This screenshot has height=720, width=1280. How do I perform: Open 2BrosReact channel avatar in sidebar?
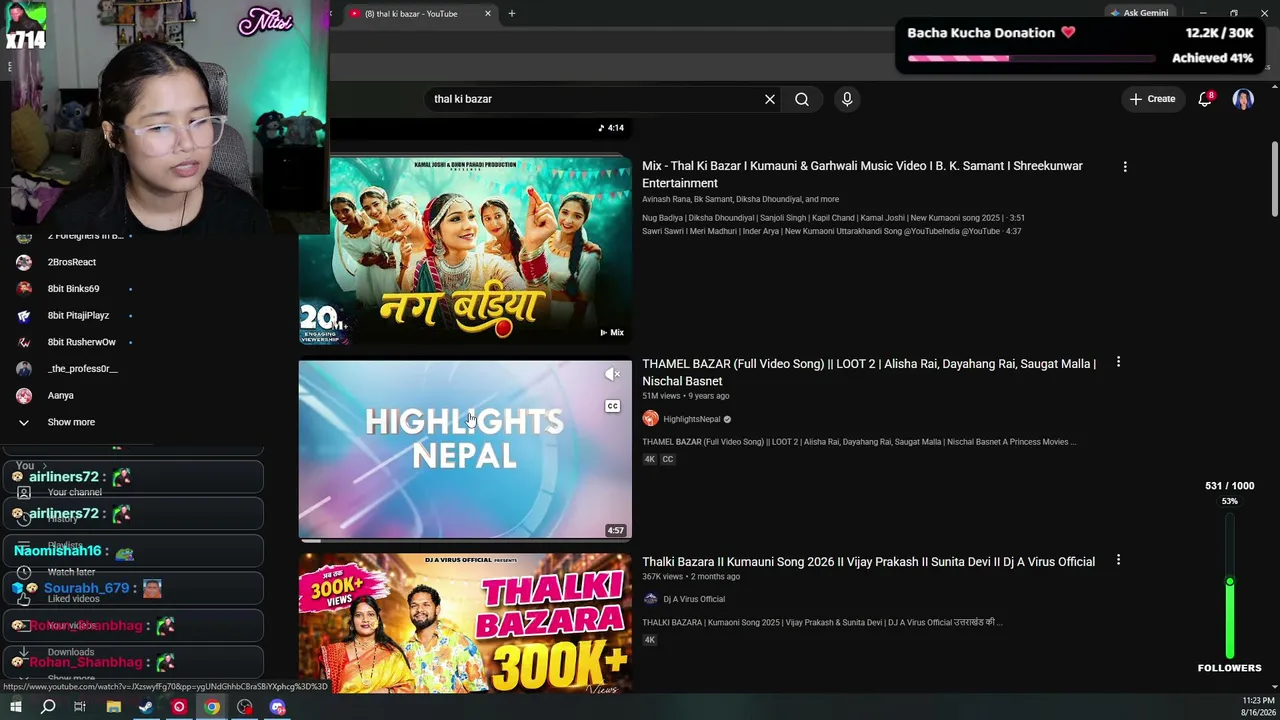click(x=24, y=262)
